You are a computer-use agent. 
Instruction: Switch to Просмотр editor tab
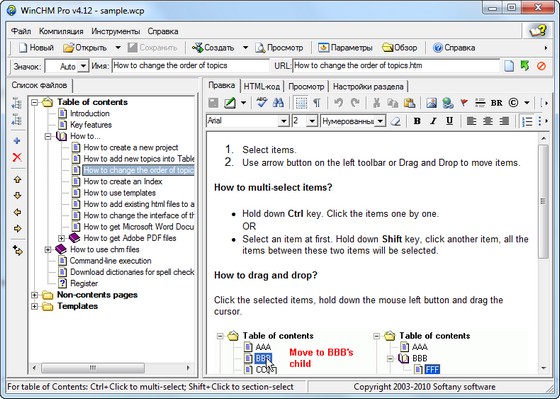[x=306, y=86]
